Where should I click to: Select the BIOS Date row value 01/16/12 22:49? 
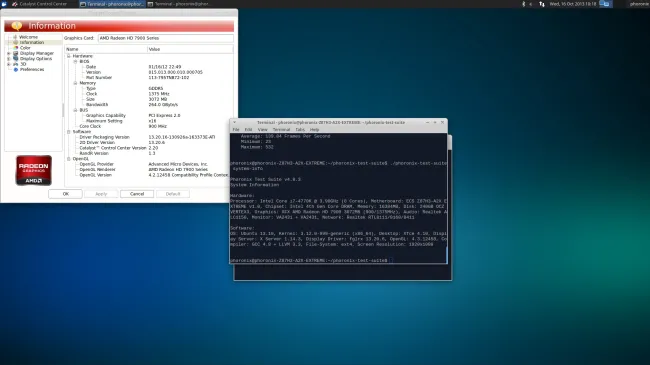click(x=165, y=67)
